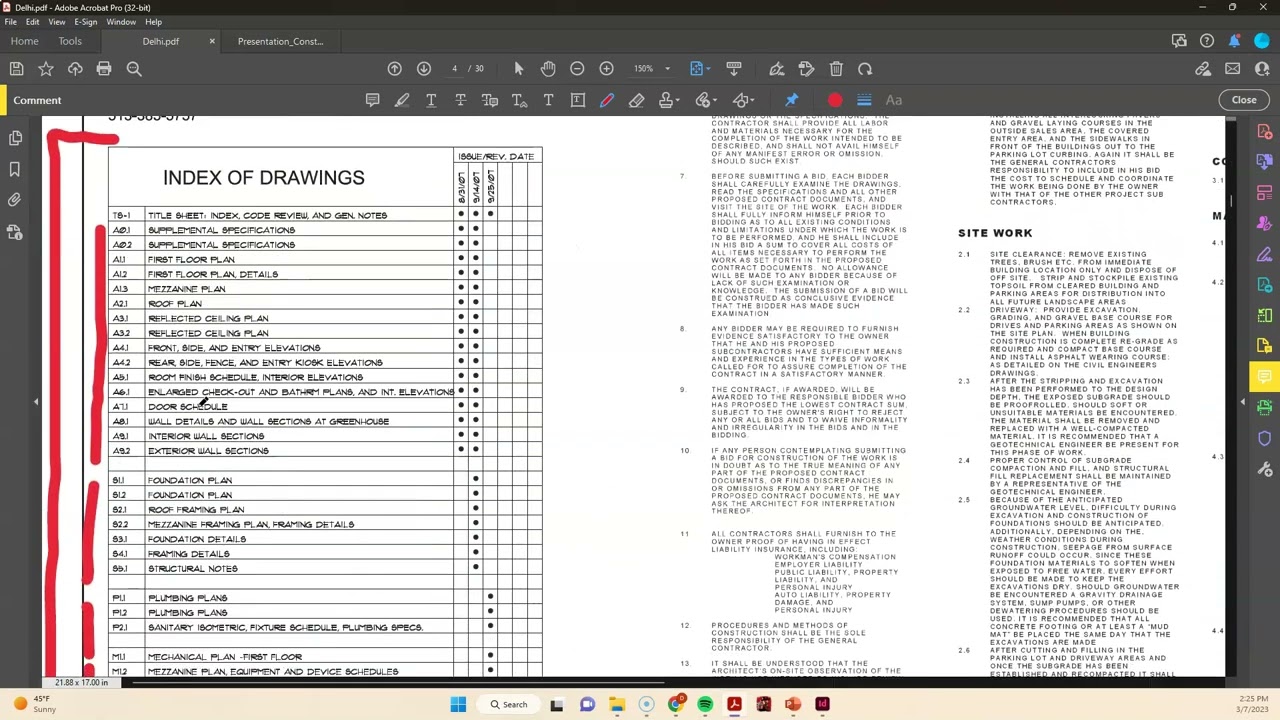Add a sticky note comment
1280x720 pixels.
pyautogui.click(x=372, y=100)
